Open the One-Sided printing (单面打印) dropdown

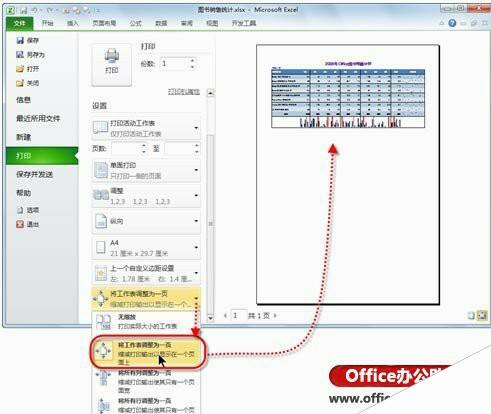click(x=146, y=170)
